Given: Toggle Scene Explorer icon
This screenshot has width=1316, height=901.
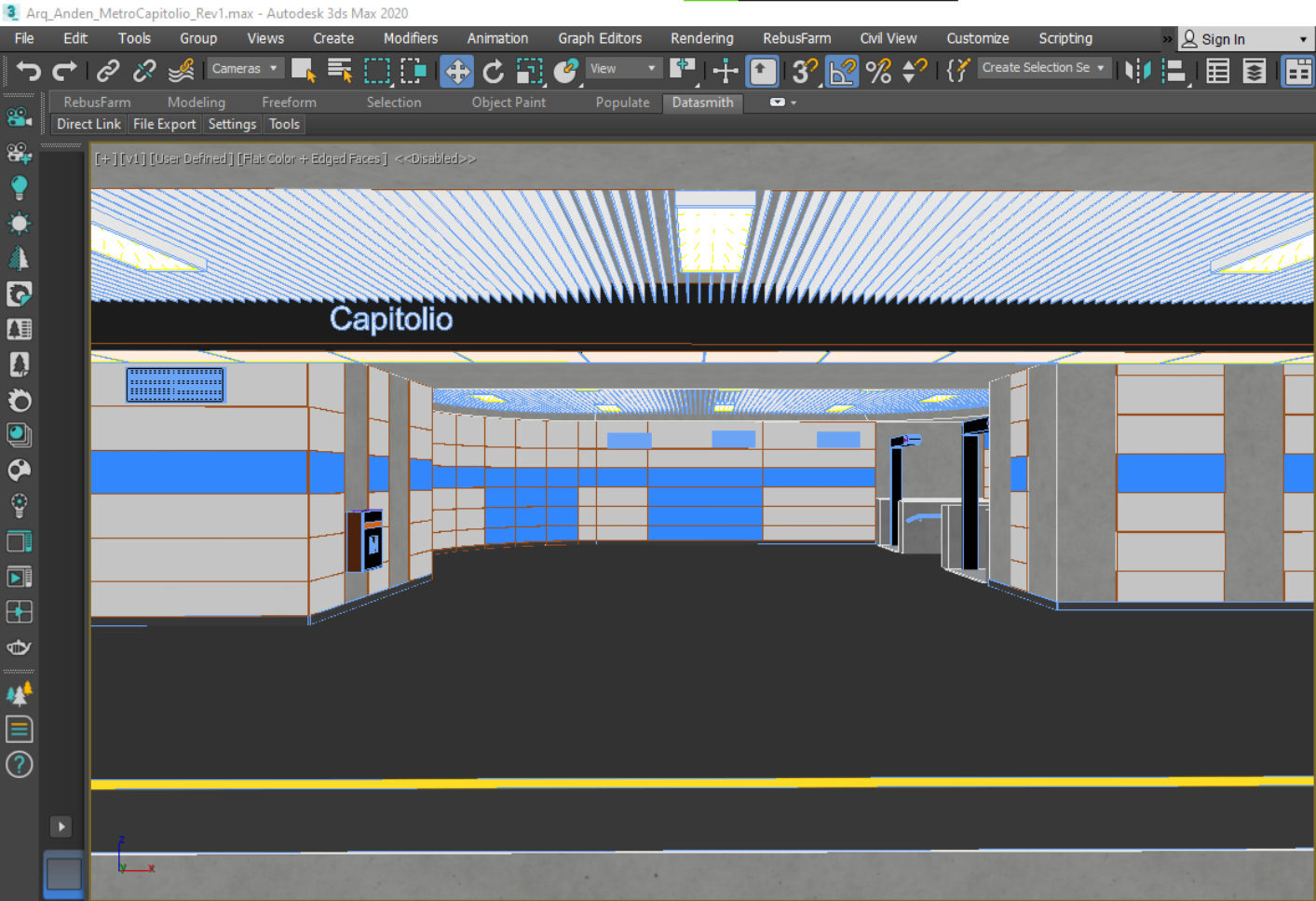Looking at the screenshot, I should (x=1217, y=71).
